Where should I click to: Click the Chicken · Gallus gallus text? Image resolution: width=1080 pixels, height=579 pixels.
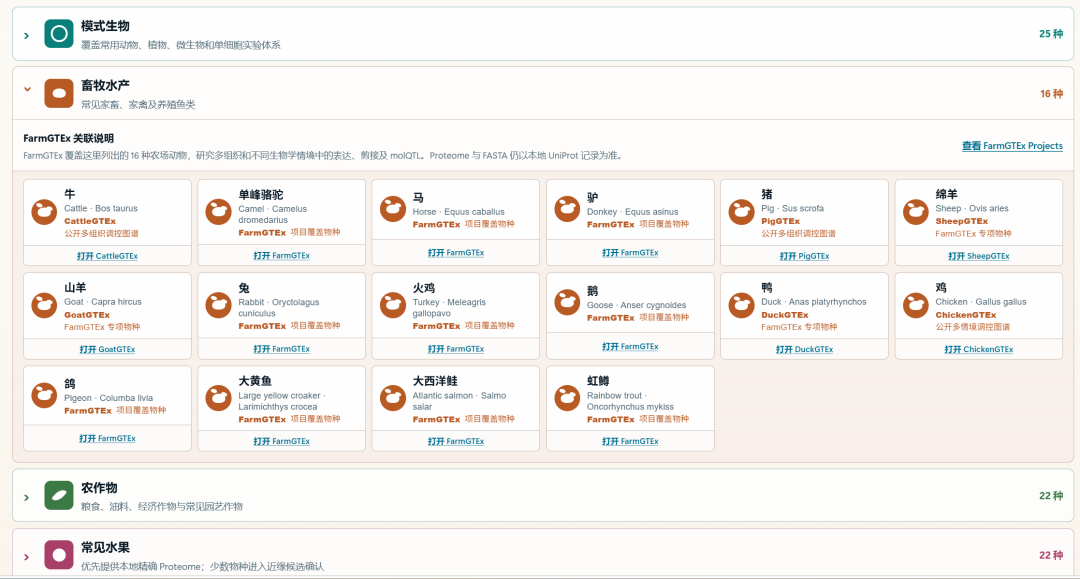pyautogui.click(x=981, y=302)
